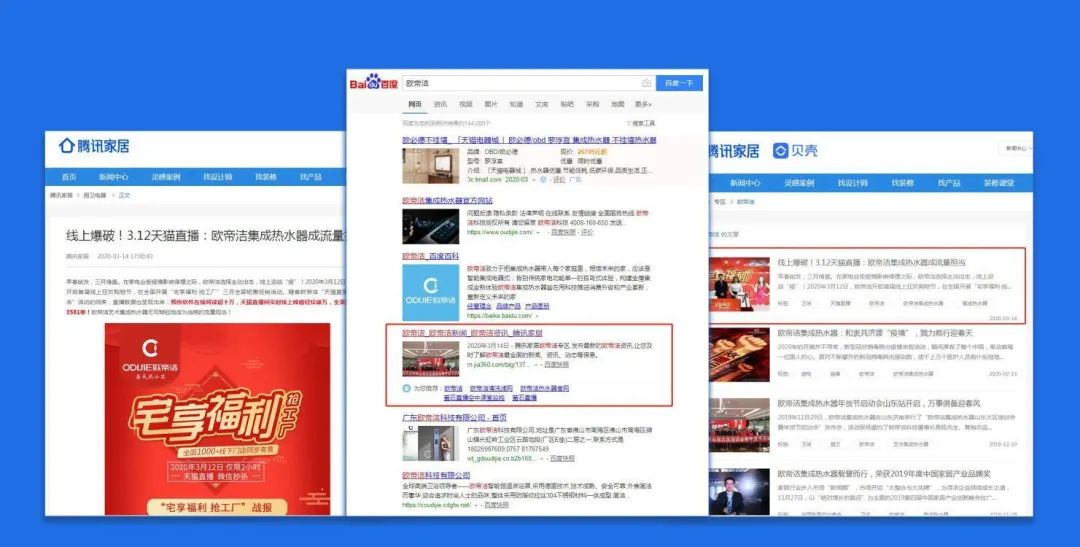Click 找装修 in left 腾讯家居 nav bar
Image resolution: width=1080 pixels, height=547 pixels.
click(x=266, y=177)
